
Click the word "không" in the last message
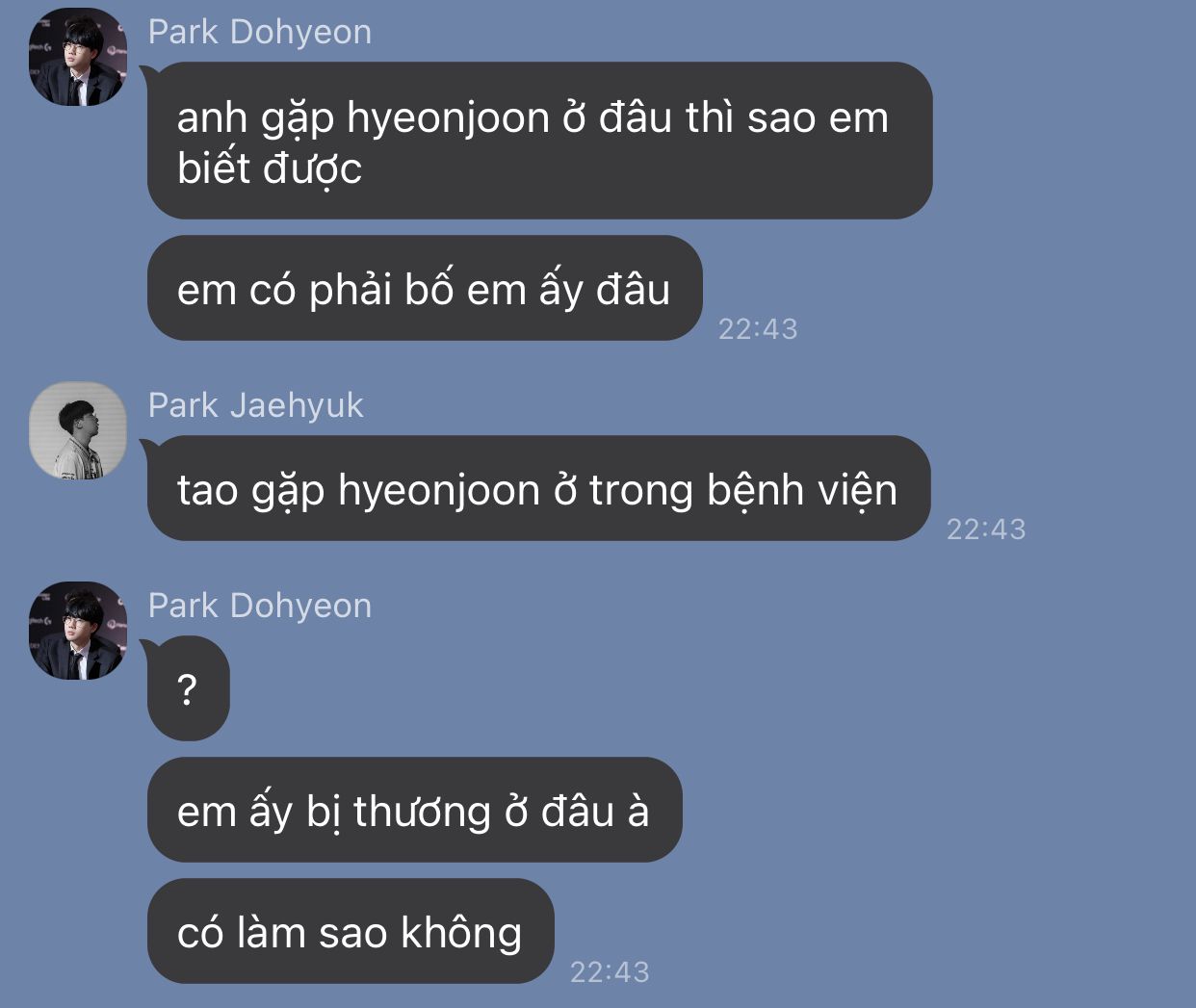coord(461,934)
